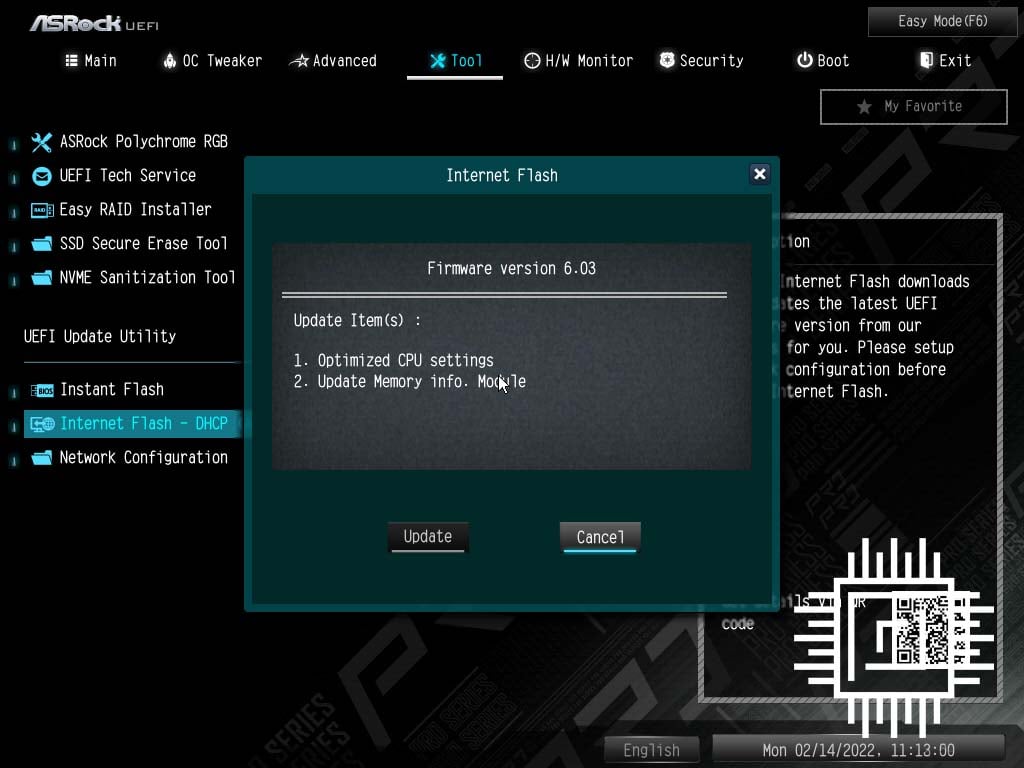Click Update Memory info. Module item
The width and height of the screenshot is (1024, 768).
(x=409, y=381)
